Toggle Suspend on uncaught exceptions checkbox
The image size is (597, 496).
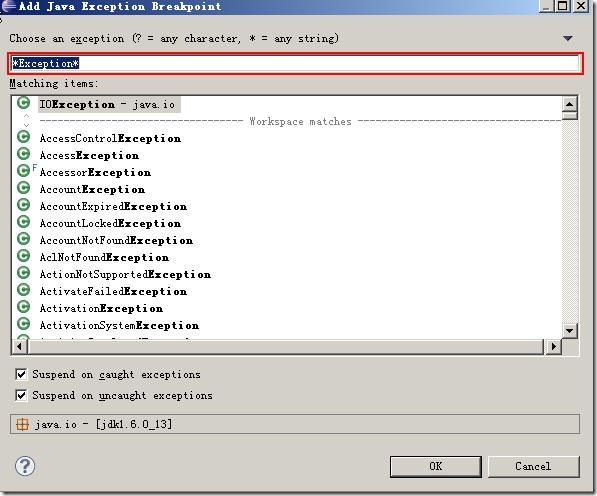point(21,396)
